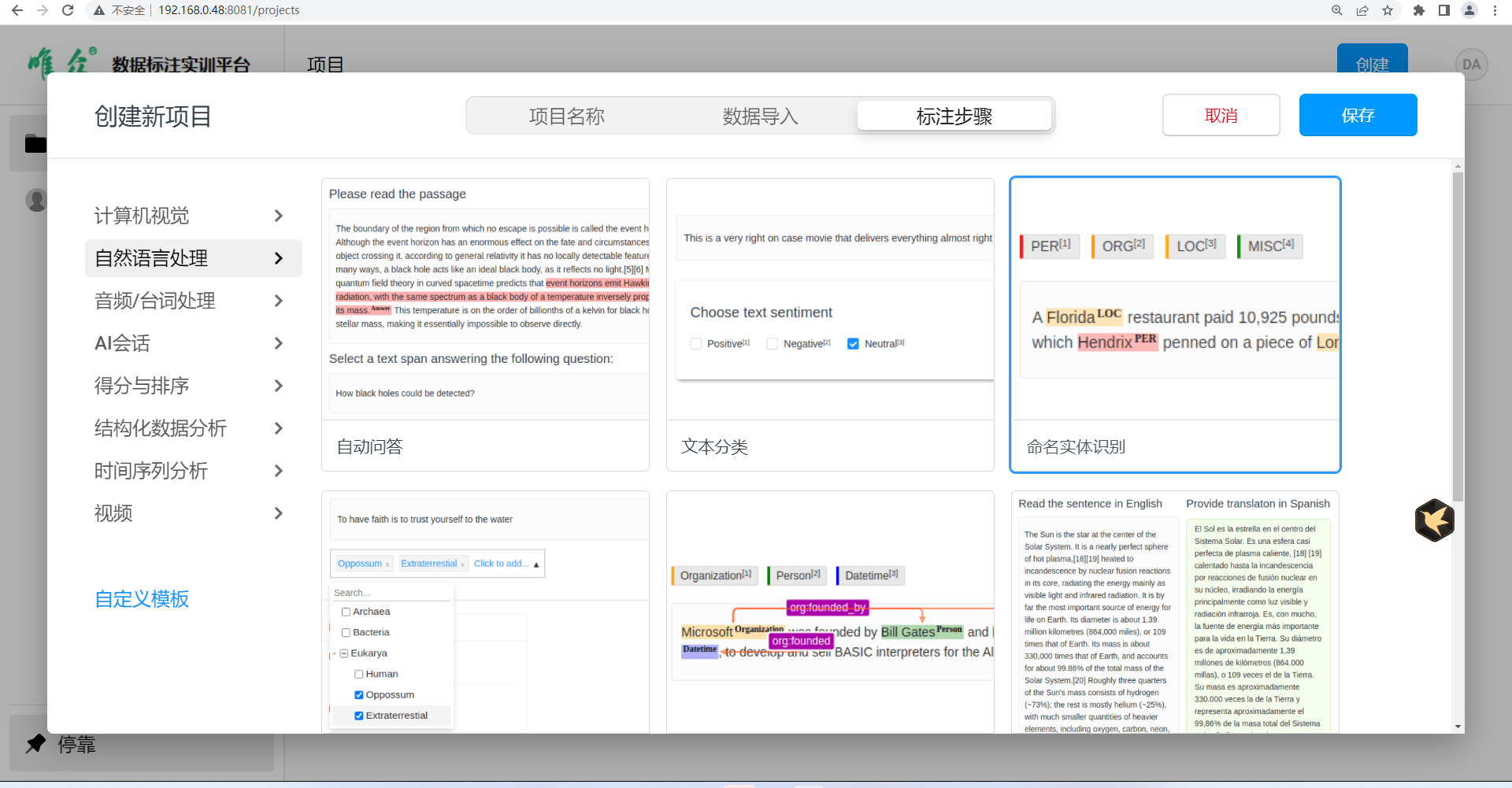Click the browser zoom magnifier icon
Image resolution: width=1512 pixels, height=788 pixels.
coord(1337,10)
